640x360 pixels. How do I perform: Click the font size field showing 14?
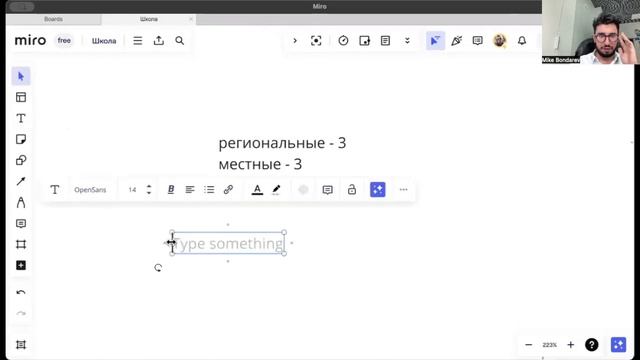tap(132, 190)
